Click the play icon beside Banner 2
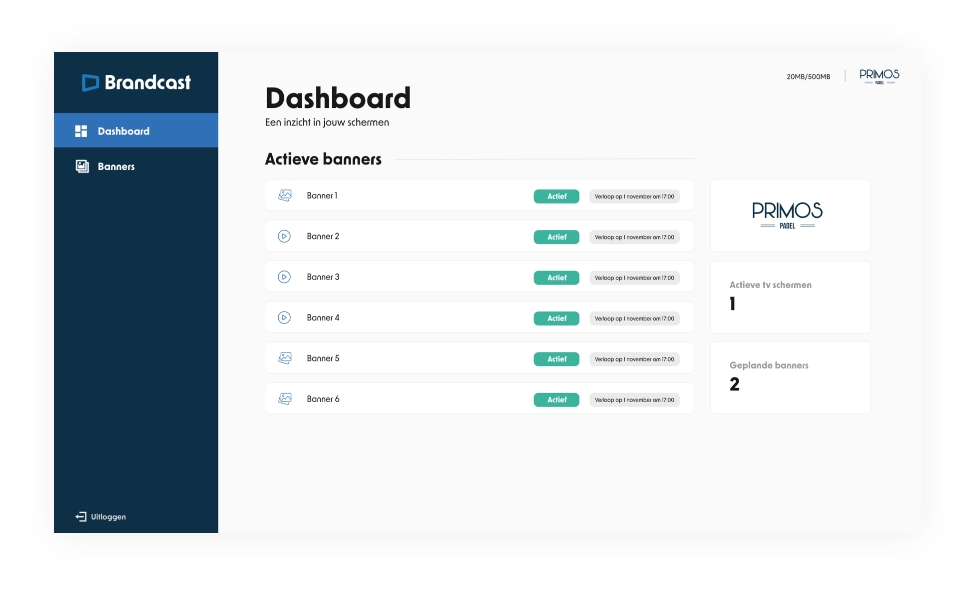Viewport: 975px width, 589px height. (284, 237)
